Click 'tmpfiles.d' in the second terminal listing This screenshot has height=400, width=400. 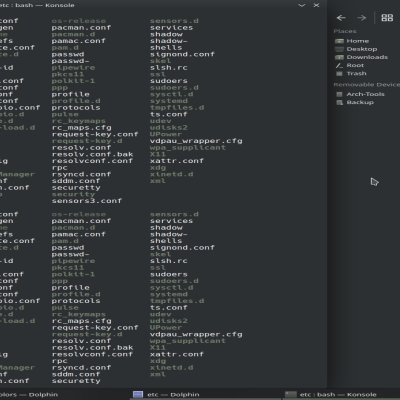(x=177, y=301)
